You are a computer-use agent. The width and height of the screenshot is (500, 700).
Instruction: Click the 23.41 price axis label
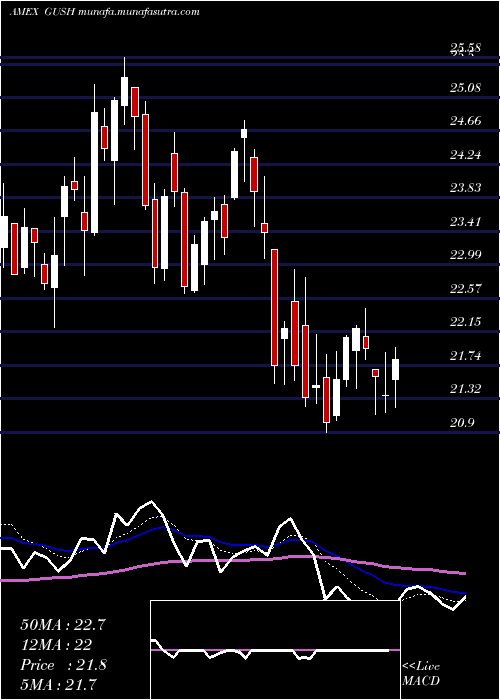pyautogui.click(x=465, y=221)
